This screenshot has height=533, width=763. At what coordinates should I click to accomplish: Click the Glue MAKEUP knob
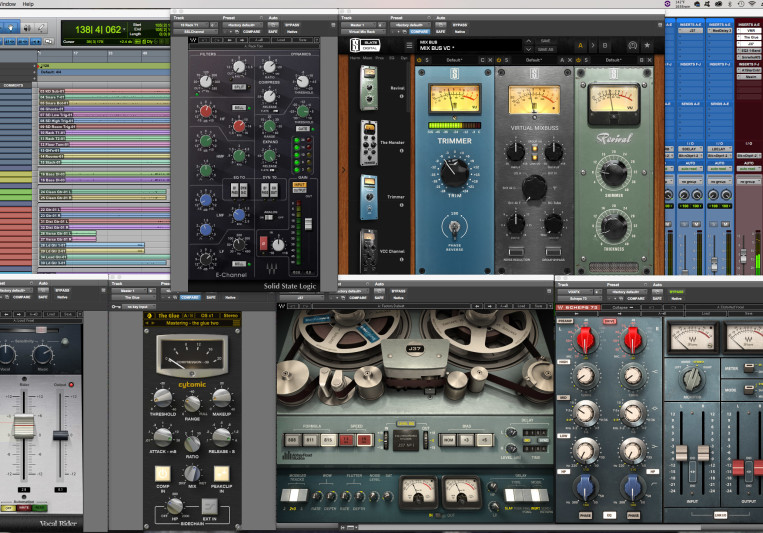(221, 398)
